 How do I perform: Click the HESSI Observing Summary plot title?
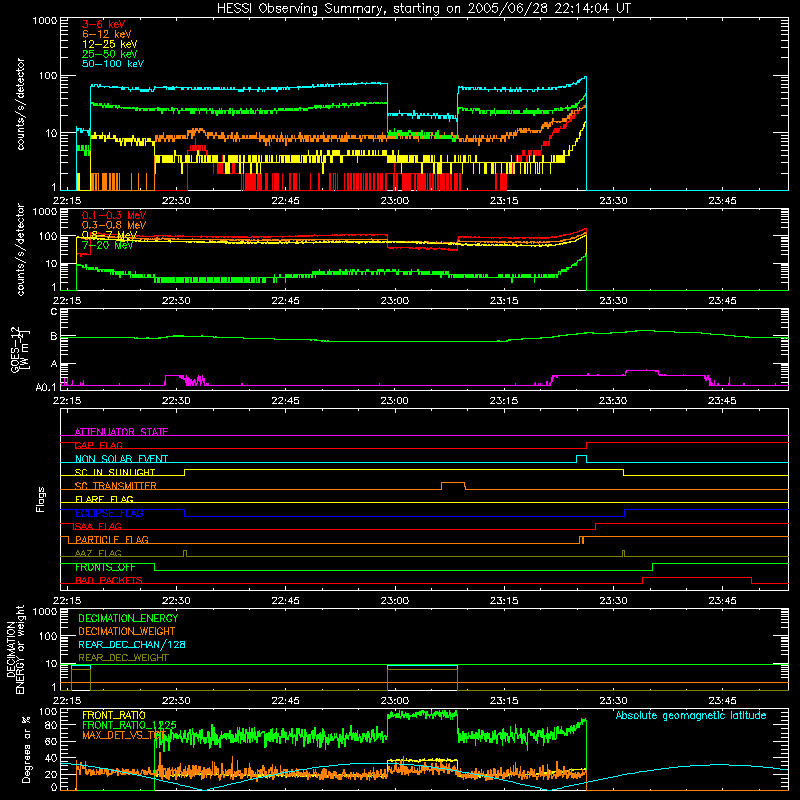point(423,9)
